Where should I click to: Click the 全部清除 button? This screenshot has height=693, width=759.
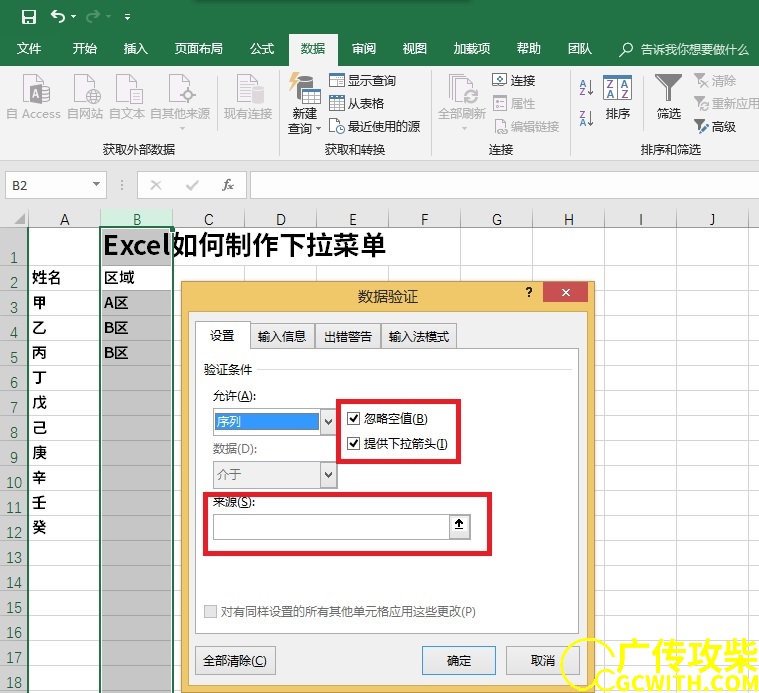(x=235, y=661)
